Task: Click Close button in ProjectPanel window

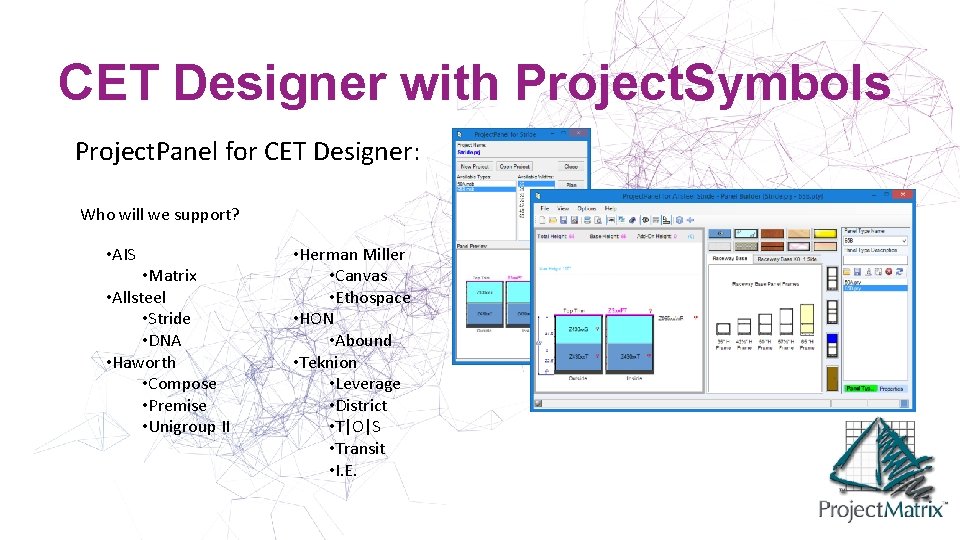Action: [571, 167]
